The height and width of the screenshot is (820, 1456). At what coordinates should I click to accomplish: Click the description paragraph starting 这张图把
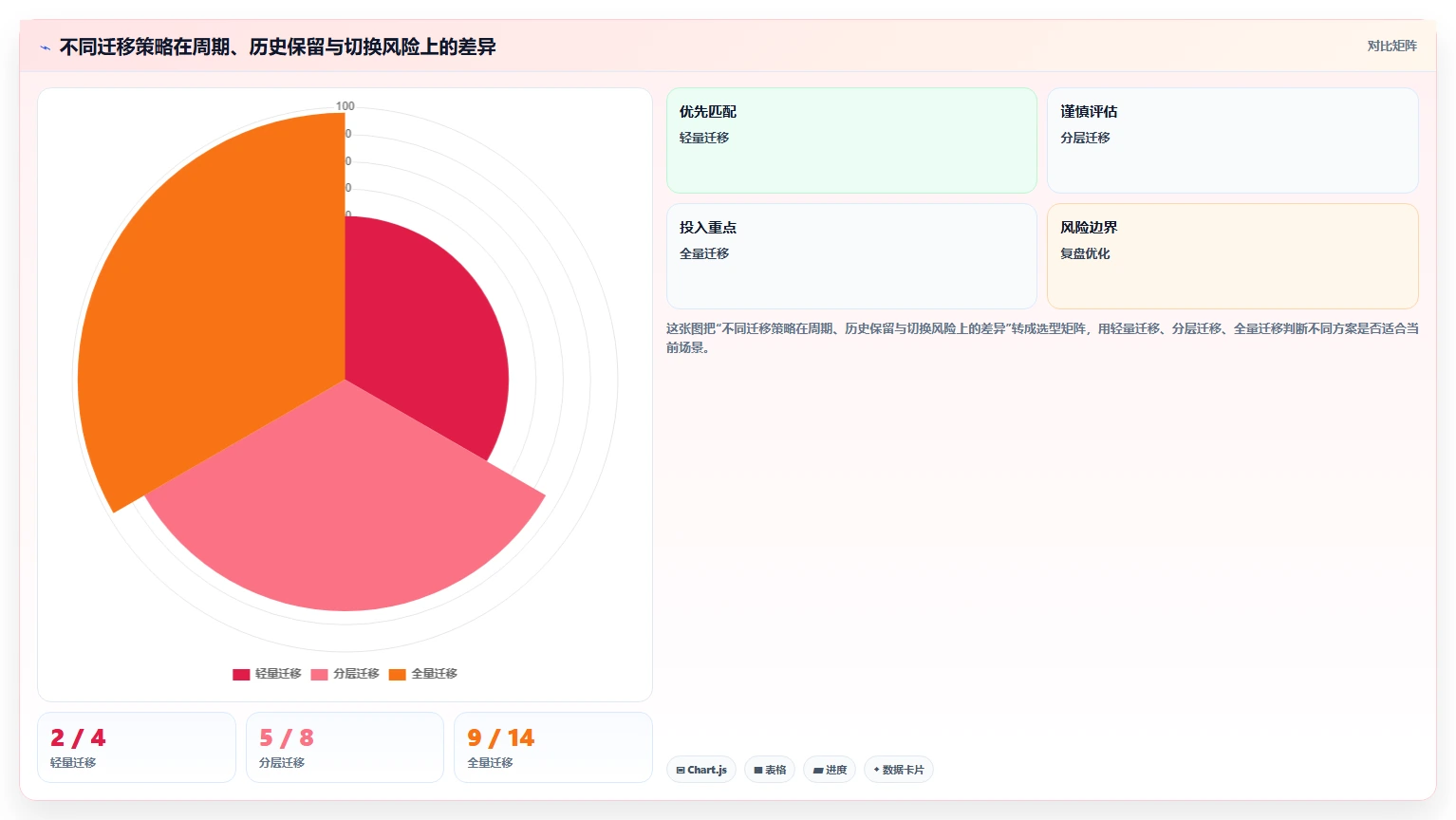pyautogui.click(x=1042, y=338)
